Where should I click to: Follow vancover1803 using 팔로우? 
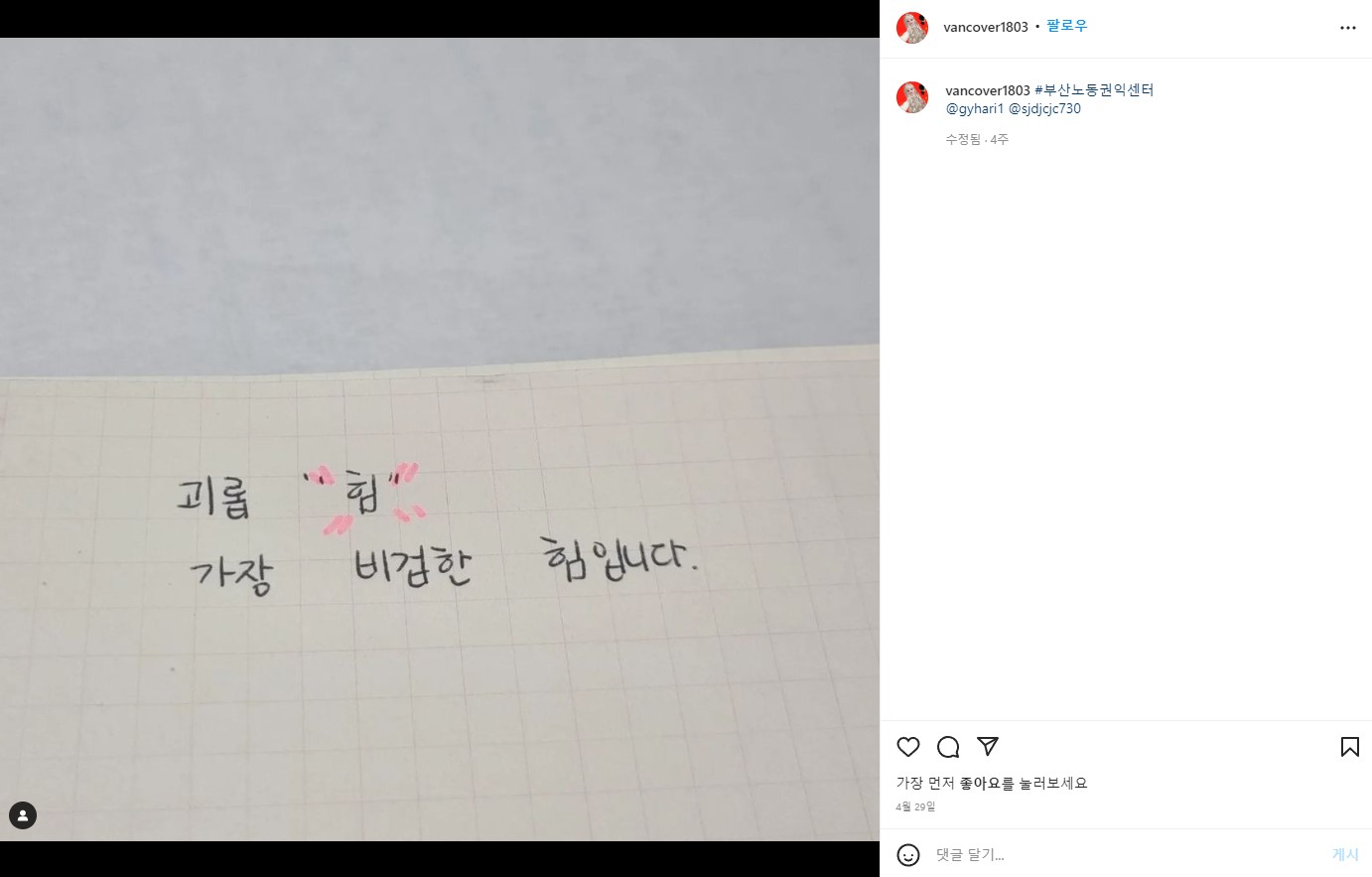(1067, 26)
